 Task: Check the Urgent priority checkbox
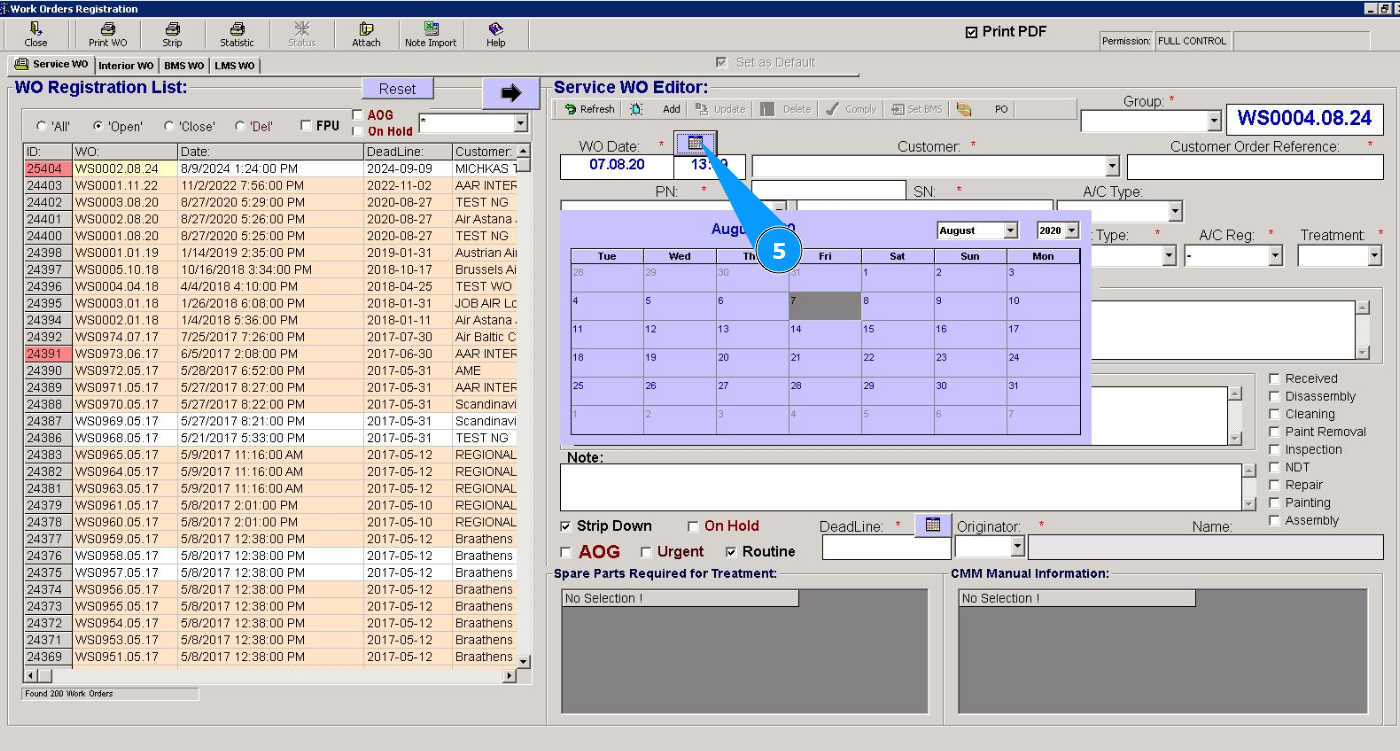[x=646, y=552]
